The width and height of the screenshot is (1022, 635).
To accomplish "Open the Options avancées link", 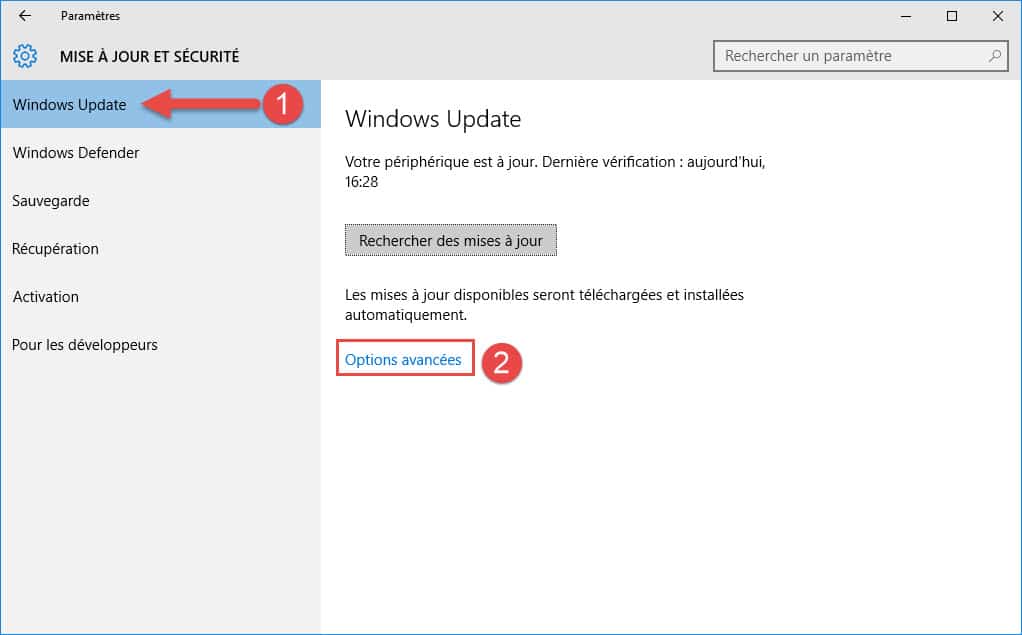I will pyautogui.click(x=403, y=360).
